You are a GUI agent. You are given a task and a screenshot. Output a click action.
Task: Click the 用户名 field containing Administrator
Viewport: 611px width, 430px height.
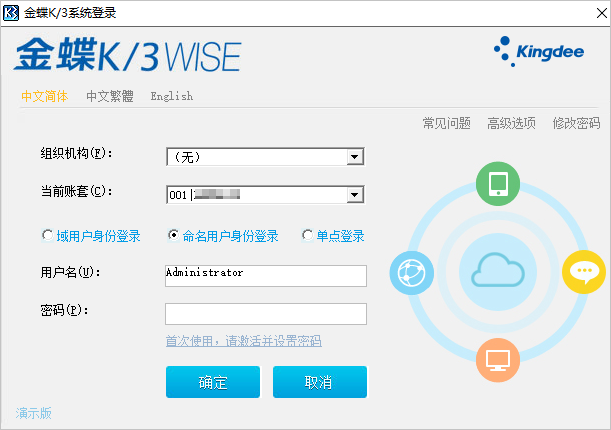coord(266,276)
